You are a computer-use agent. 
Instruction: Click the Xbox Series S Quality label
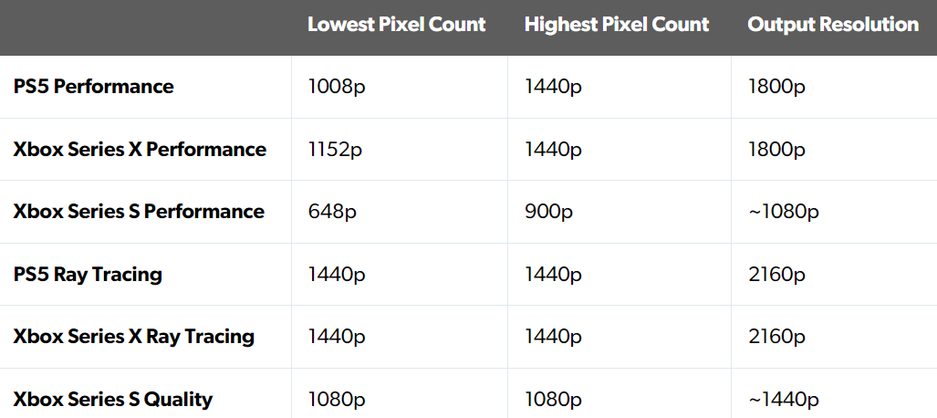coord(112,399)
